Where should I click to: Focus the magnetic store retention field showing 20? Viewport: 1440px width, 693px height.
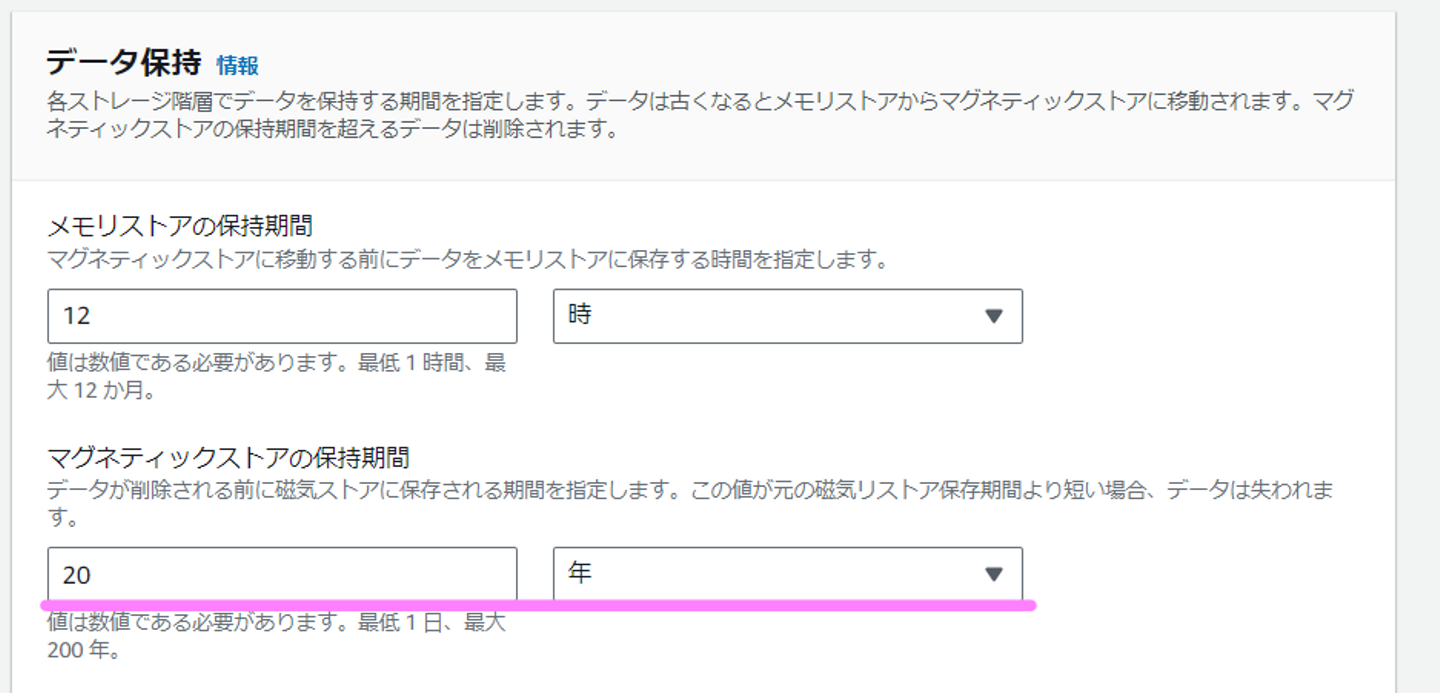click(x=282, y=574)
